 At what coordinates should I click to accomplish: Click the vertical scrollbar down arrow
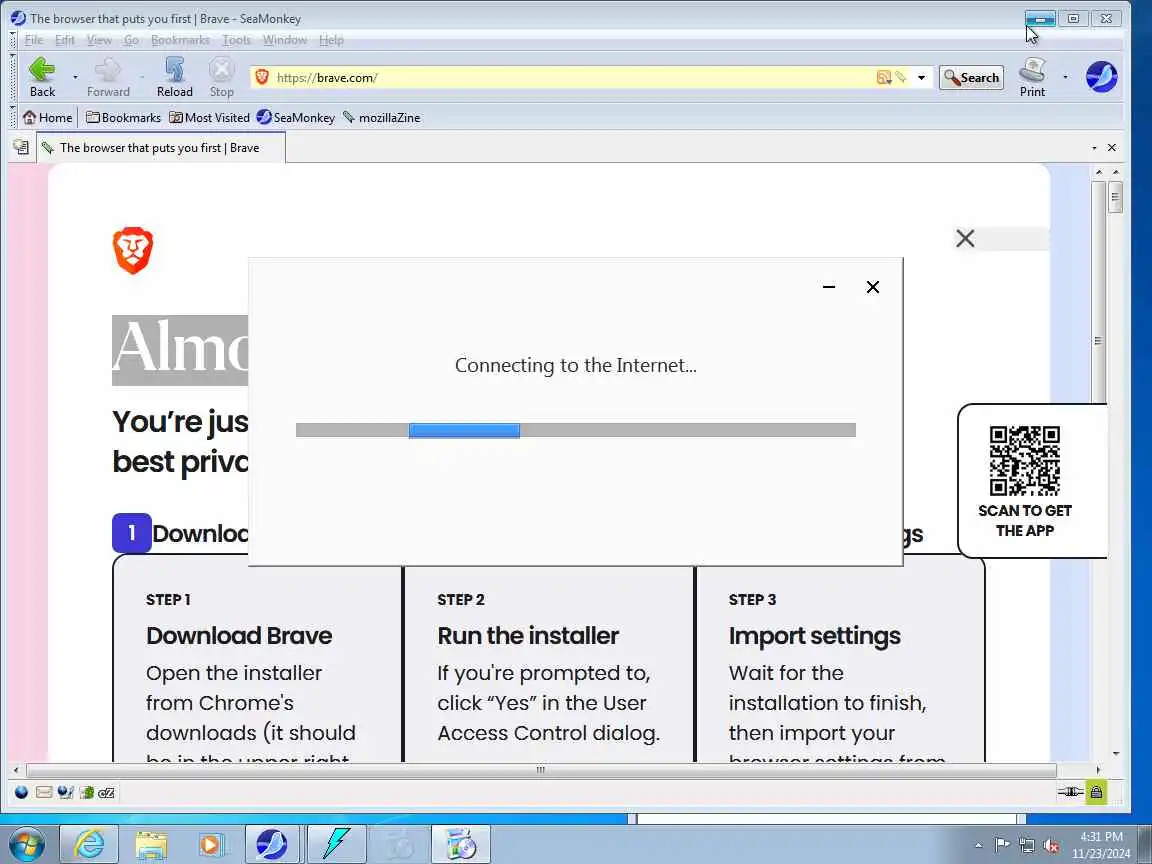(x=1116, y=754)
